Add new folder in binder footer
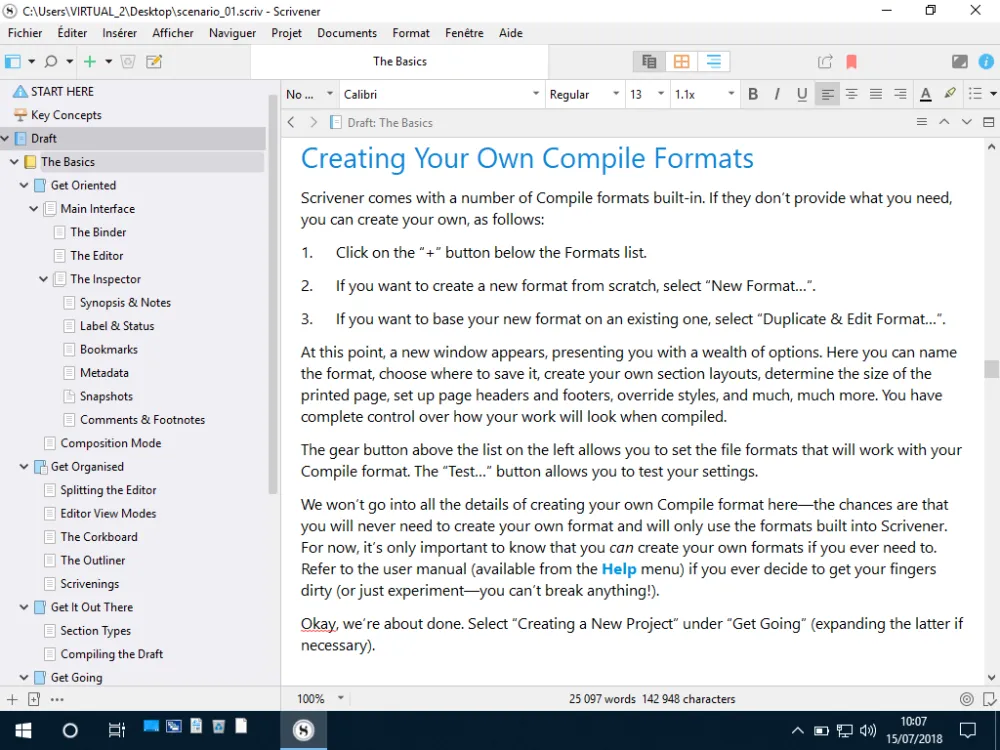The height and width of the screenshot is (750, 1000). pyautogui.click(x=34, y=700)
